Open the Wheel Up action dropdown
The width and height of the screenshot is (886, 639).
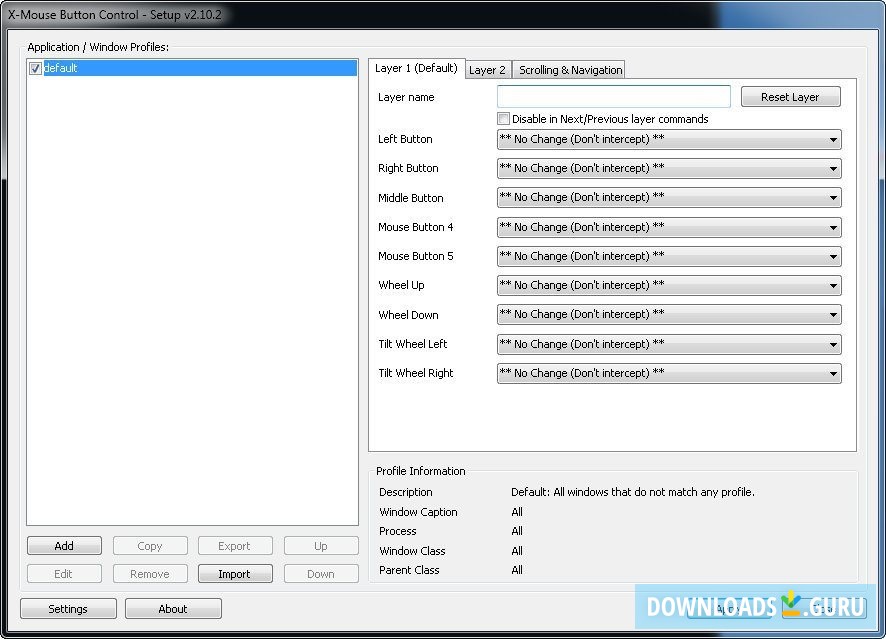point(669,285)
